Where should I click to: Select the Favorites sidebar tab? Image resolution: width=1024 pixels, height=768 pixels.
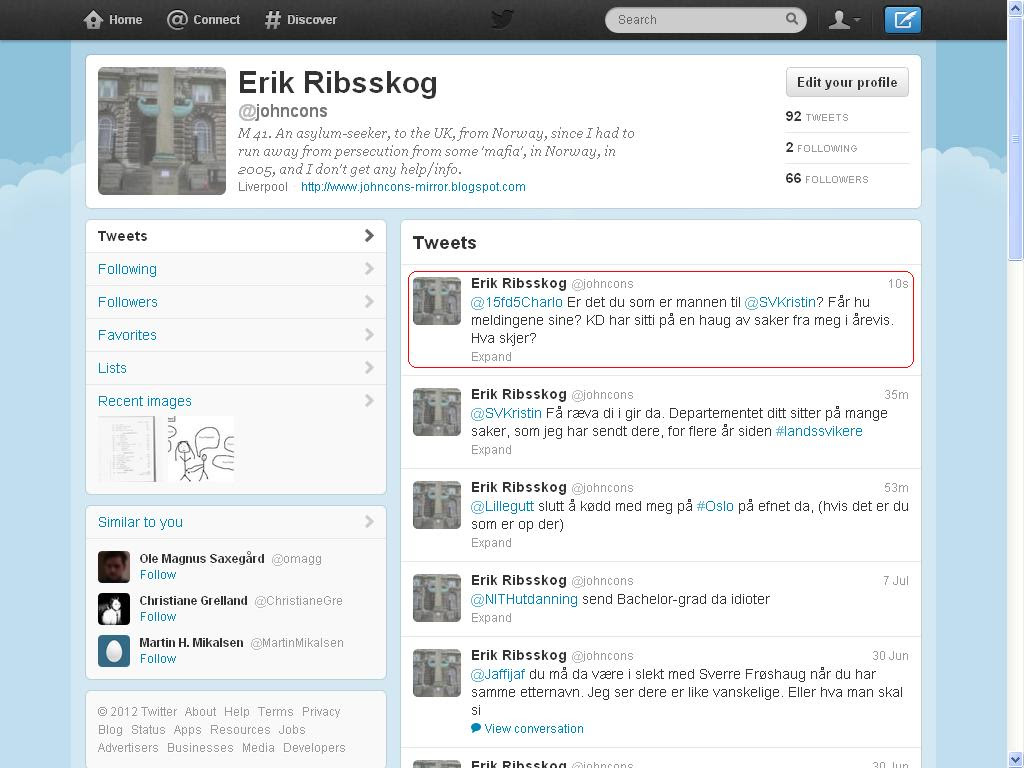(236, 335)
